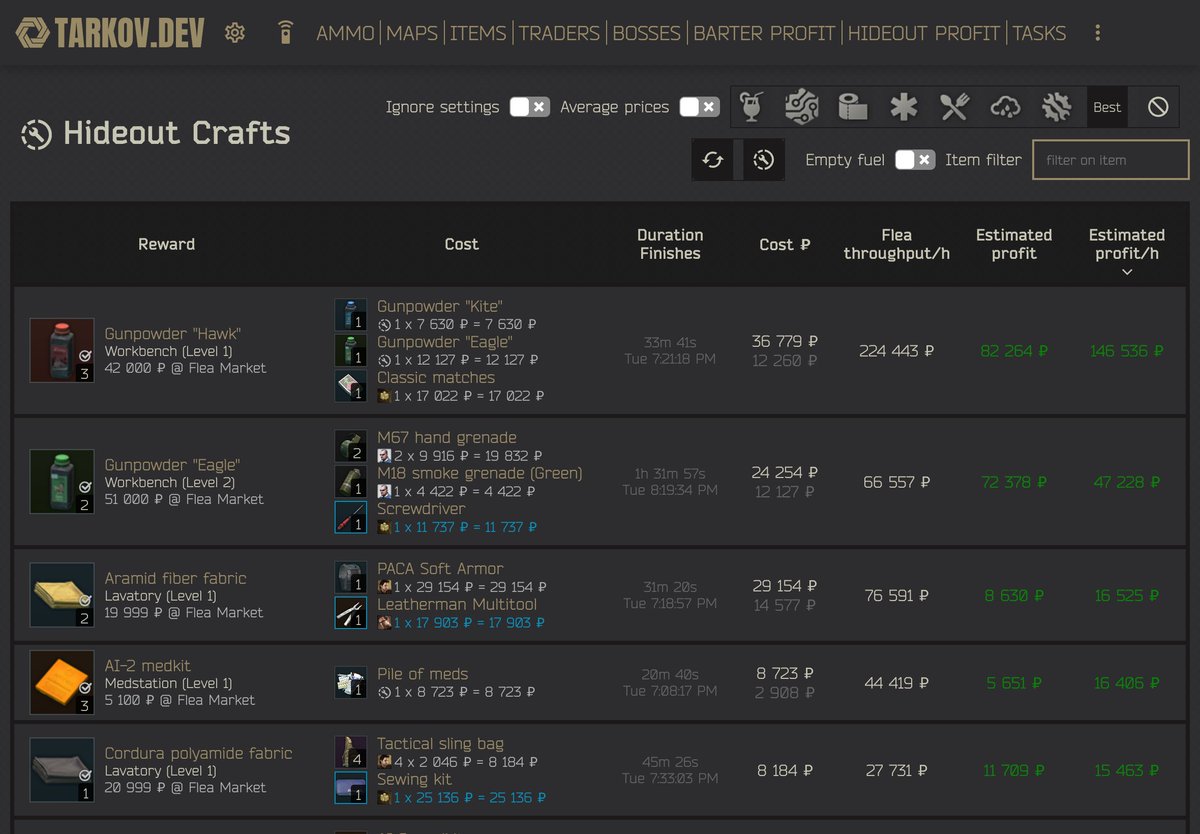Click the AI-2 medkit reward image
The image size is (1200, 834).
click(62, 683)
